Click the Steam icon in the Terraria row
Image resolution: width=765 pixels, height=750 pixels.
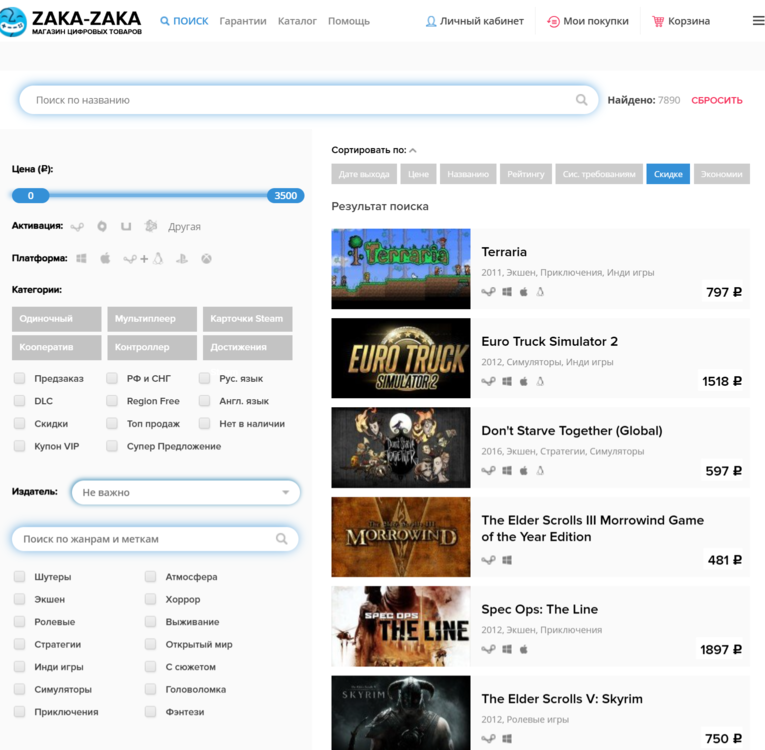[488, 292]
